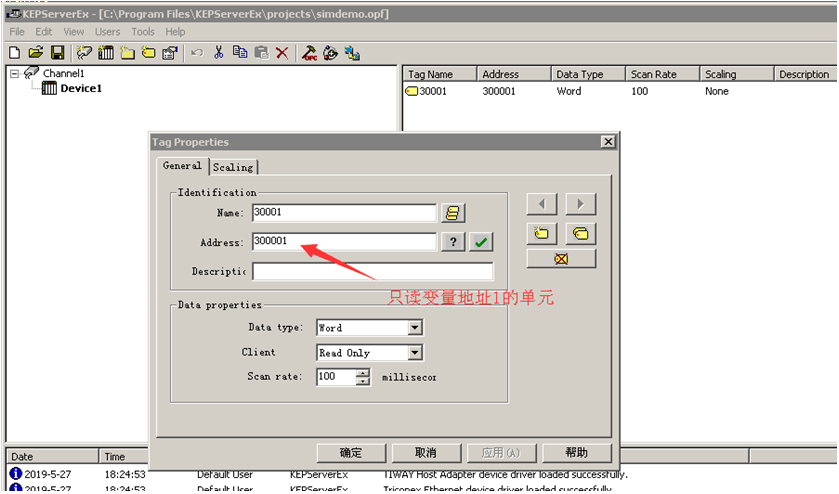Open a project file from toolbar

(x=36, y=52)
